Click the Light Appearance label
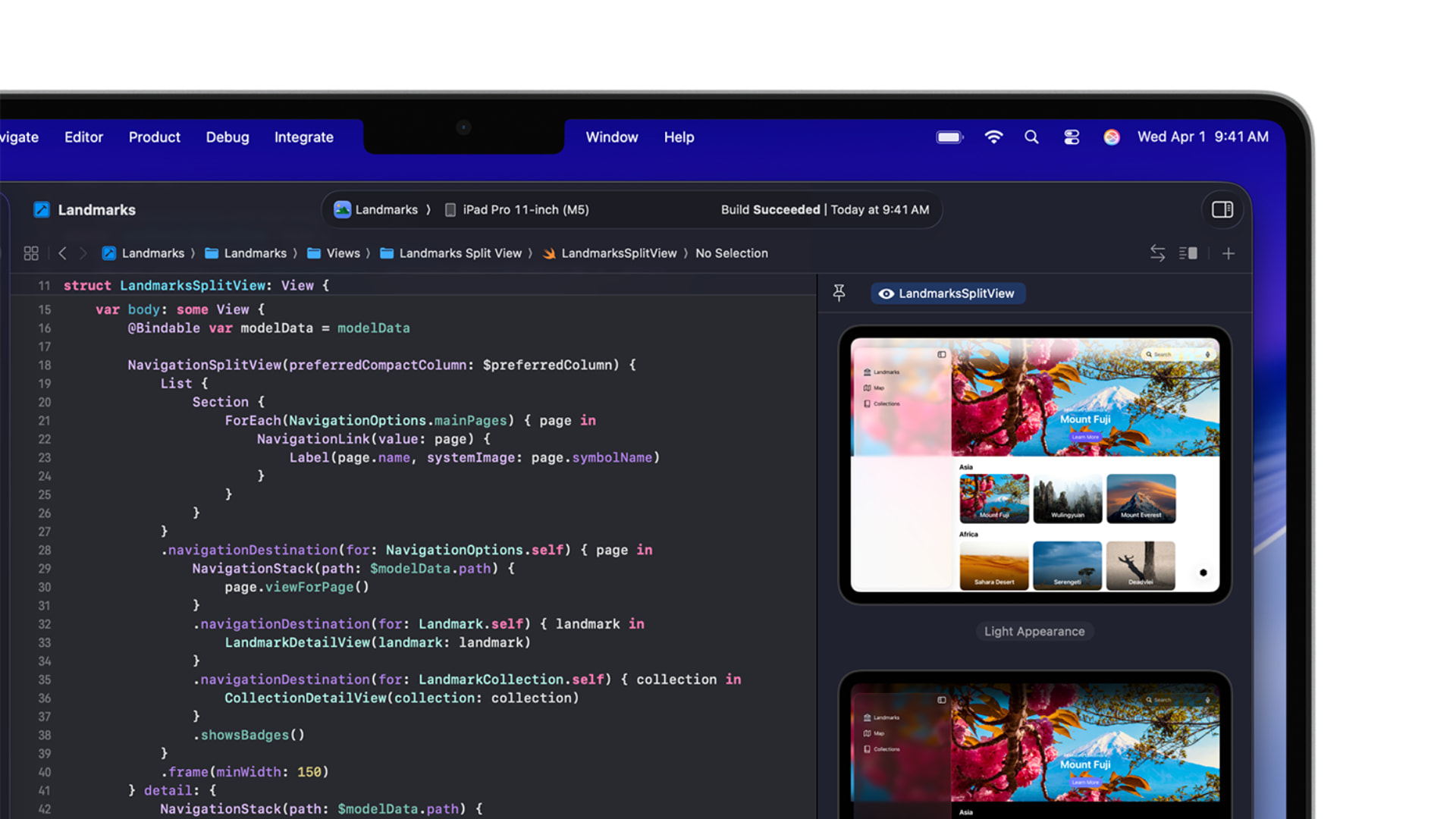Screen dimensions: 1456x819 click(1034, 632)
